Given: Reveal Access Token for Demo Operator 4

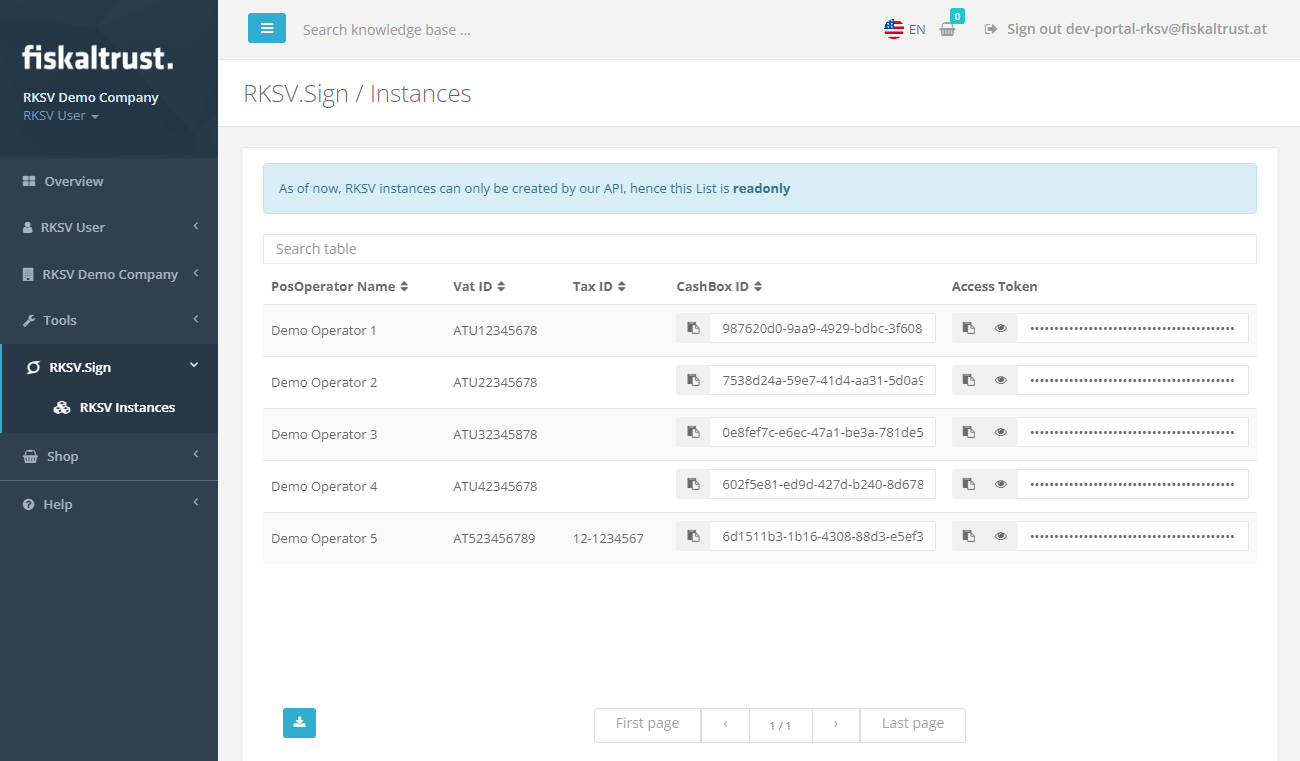Looking at the screenshot, I should (x=1001, y=484).
